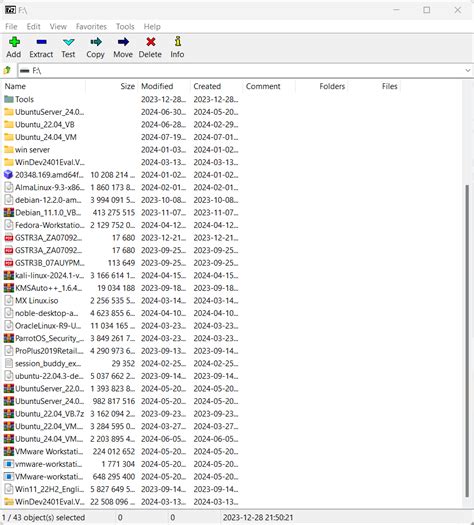Open the Tools menu
This screenshot has width=474, height=525.
tap(125, 26)
